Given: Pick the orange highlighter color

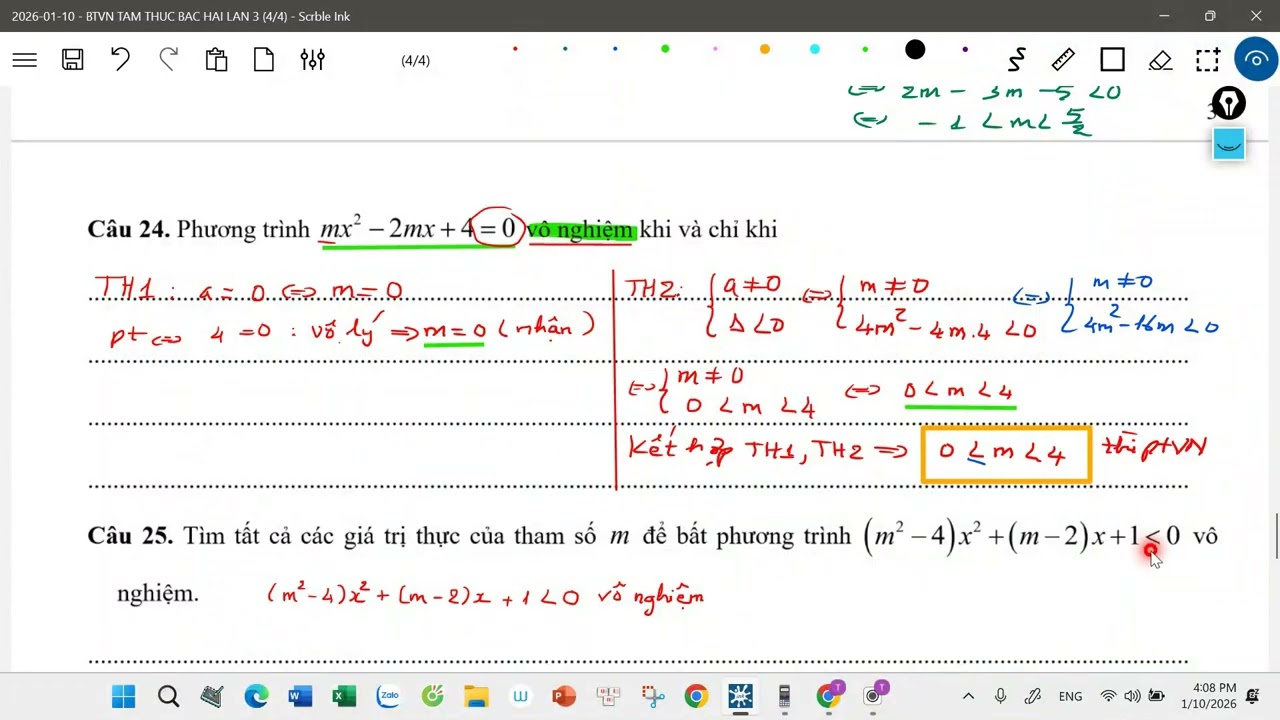Looking at the screenshot, I should click(x=765, y=49).
